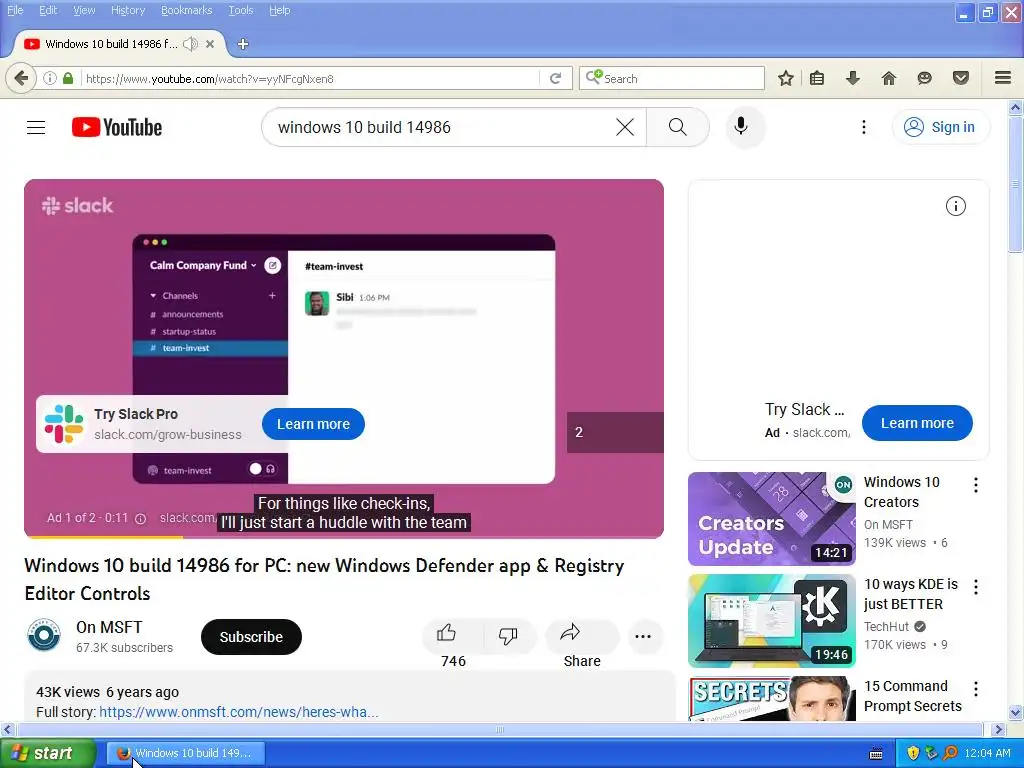Click Learn more on video ad overlay
The height and width of the screenshot is (768, 1024).
[x=313, y=424]
